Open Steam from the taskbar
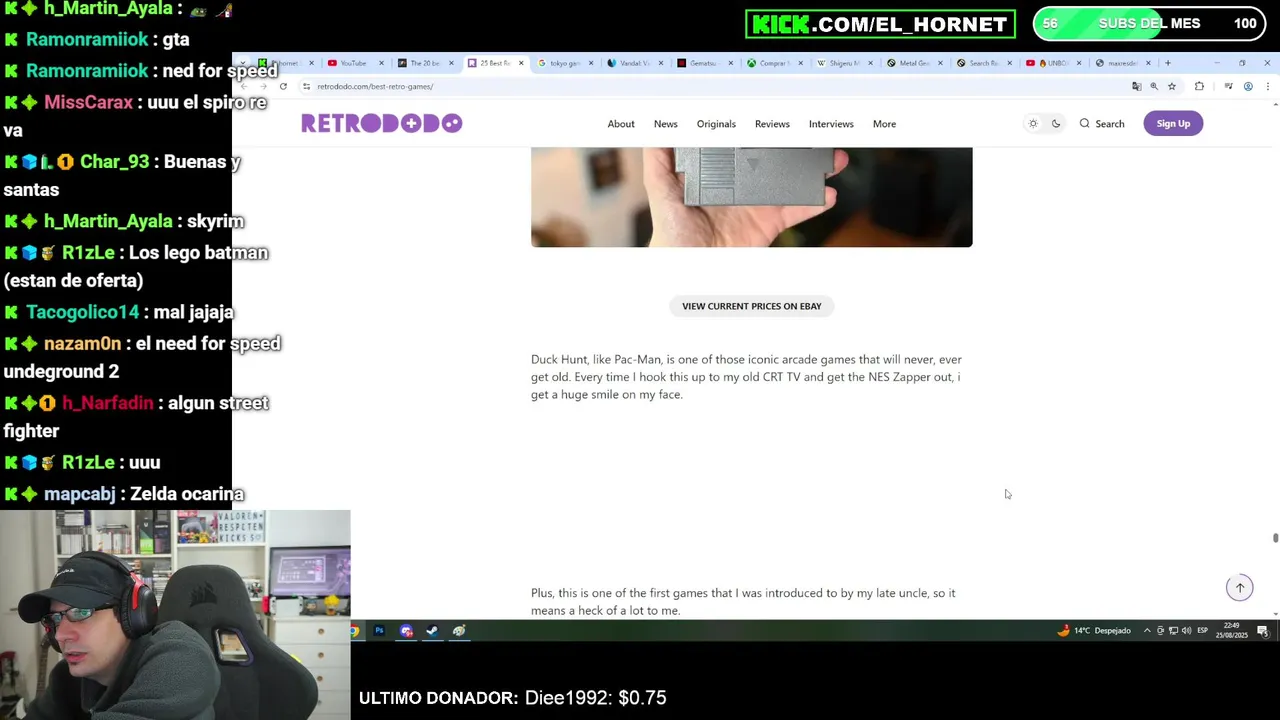1280x720 pixels. coord(432,631)
